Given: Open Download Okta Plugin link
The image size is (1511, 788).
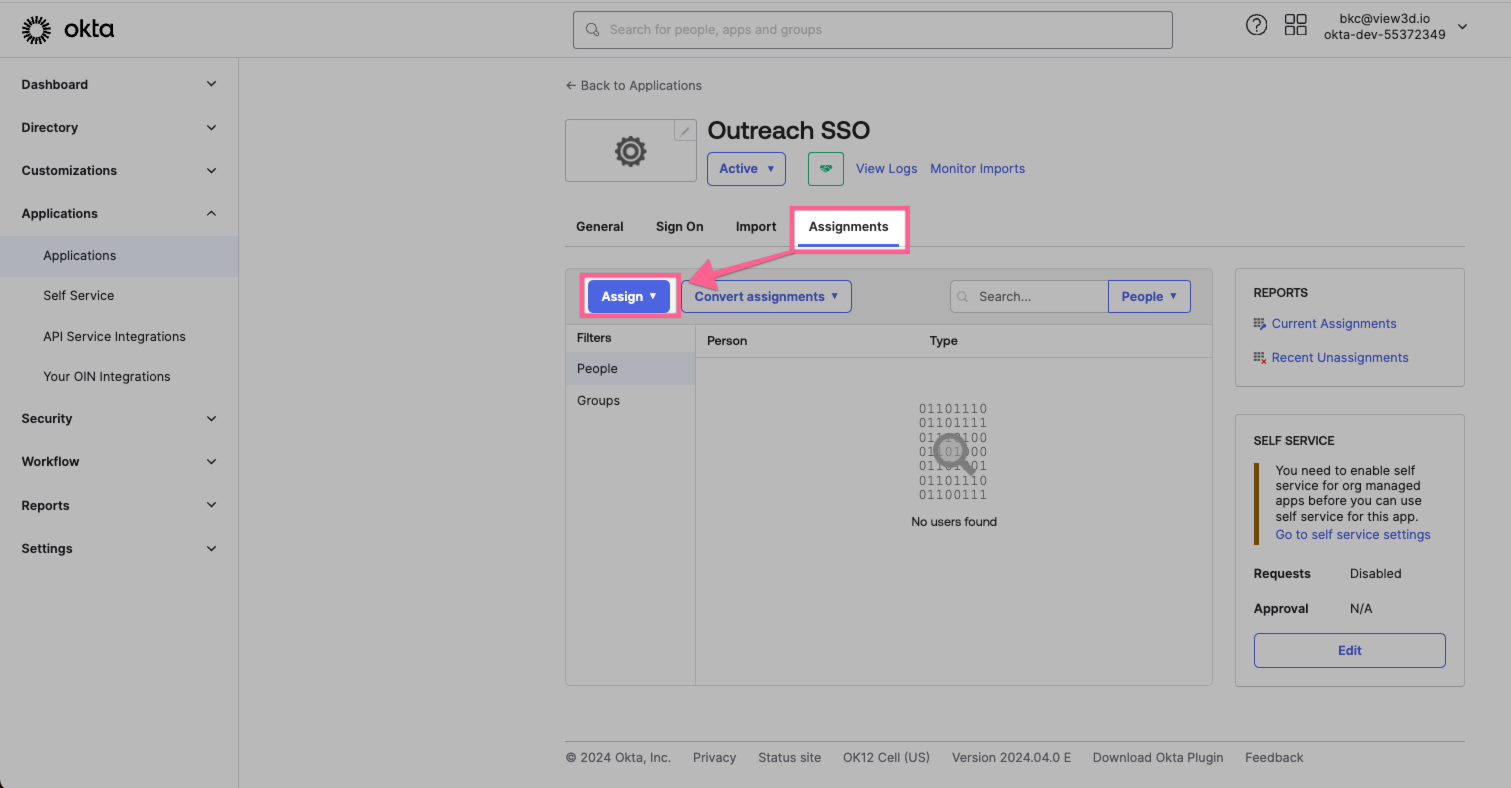Looking at the screenshot, I should (1158, 758).
